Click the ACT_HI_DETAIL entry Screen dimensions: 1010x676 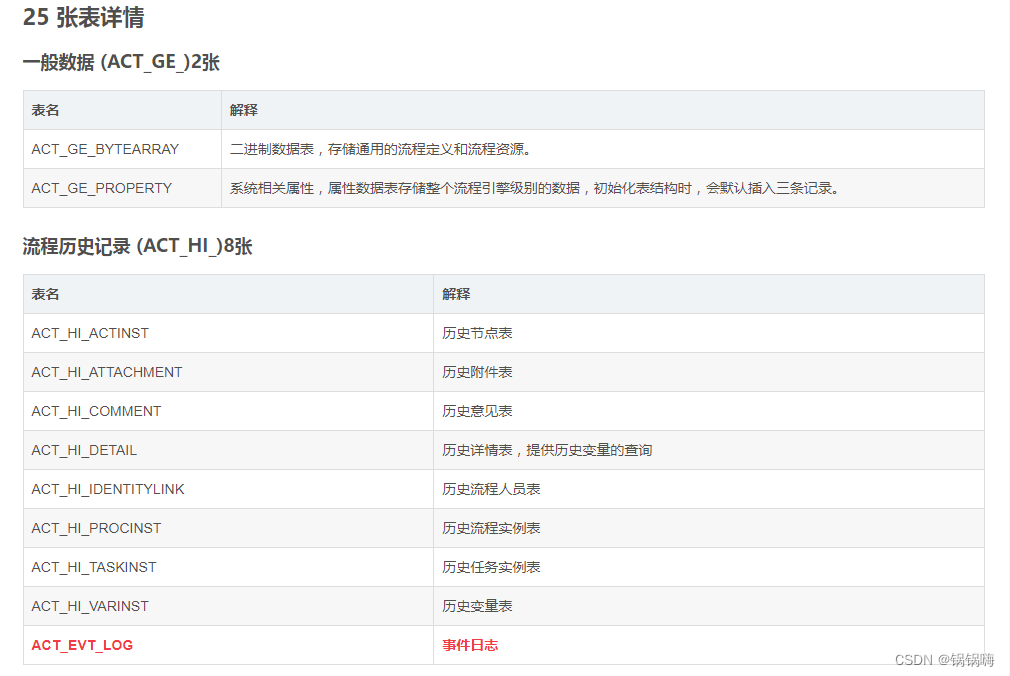[x=85, y=450]
